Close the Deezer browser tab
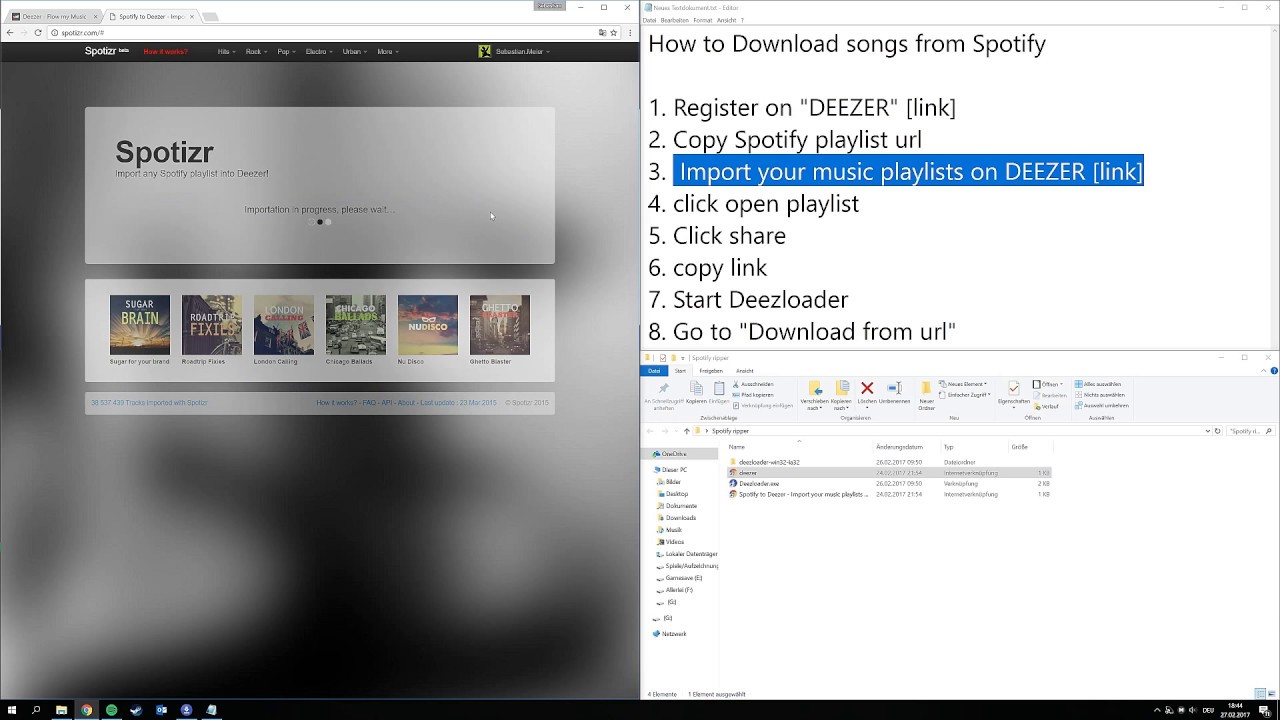Viewport: 1280px width, 720px height. pyautogui.click(x=95, y=17)
